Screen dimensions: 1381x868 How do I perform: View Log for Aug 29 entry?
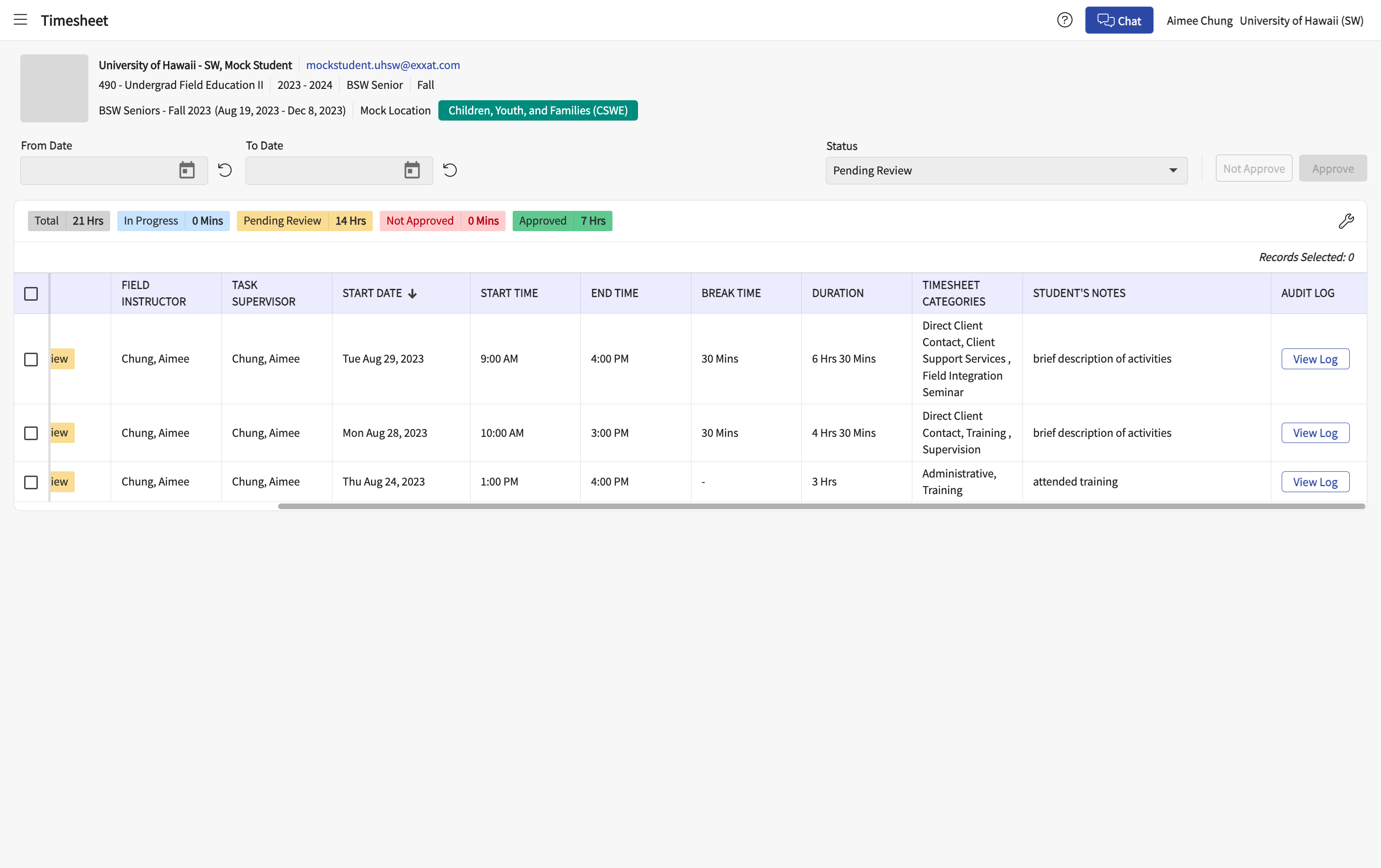click(1315, 359)
